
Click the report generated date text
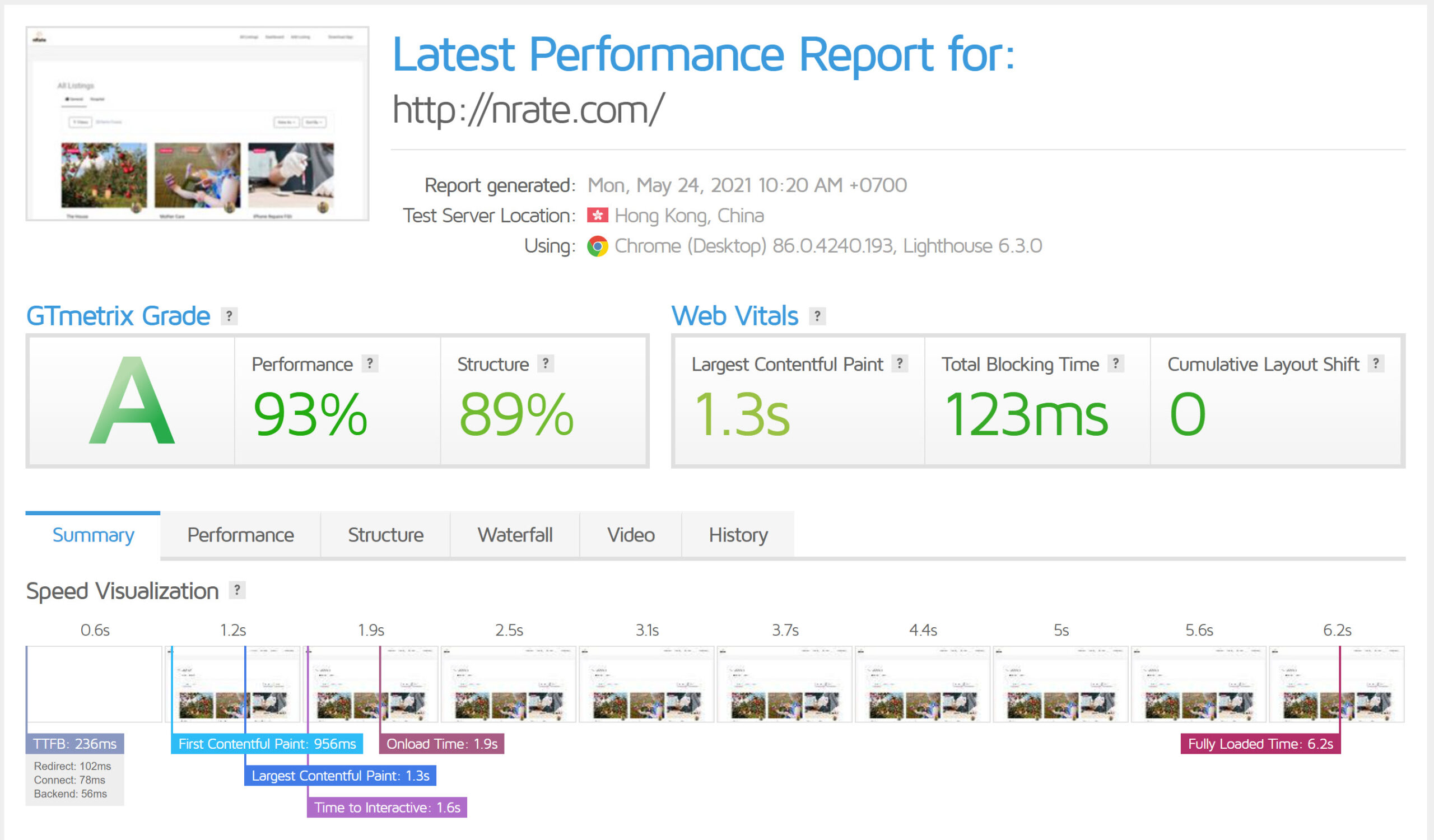click(x=747, y=185)
